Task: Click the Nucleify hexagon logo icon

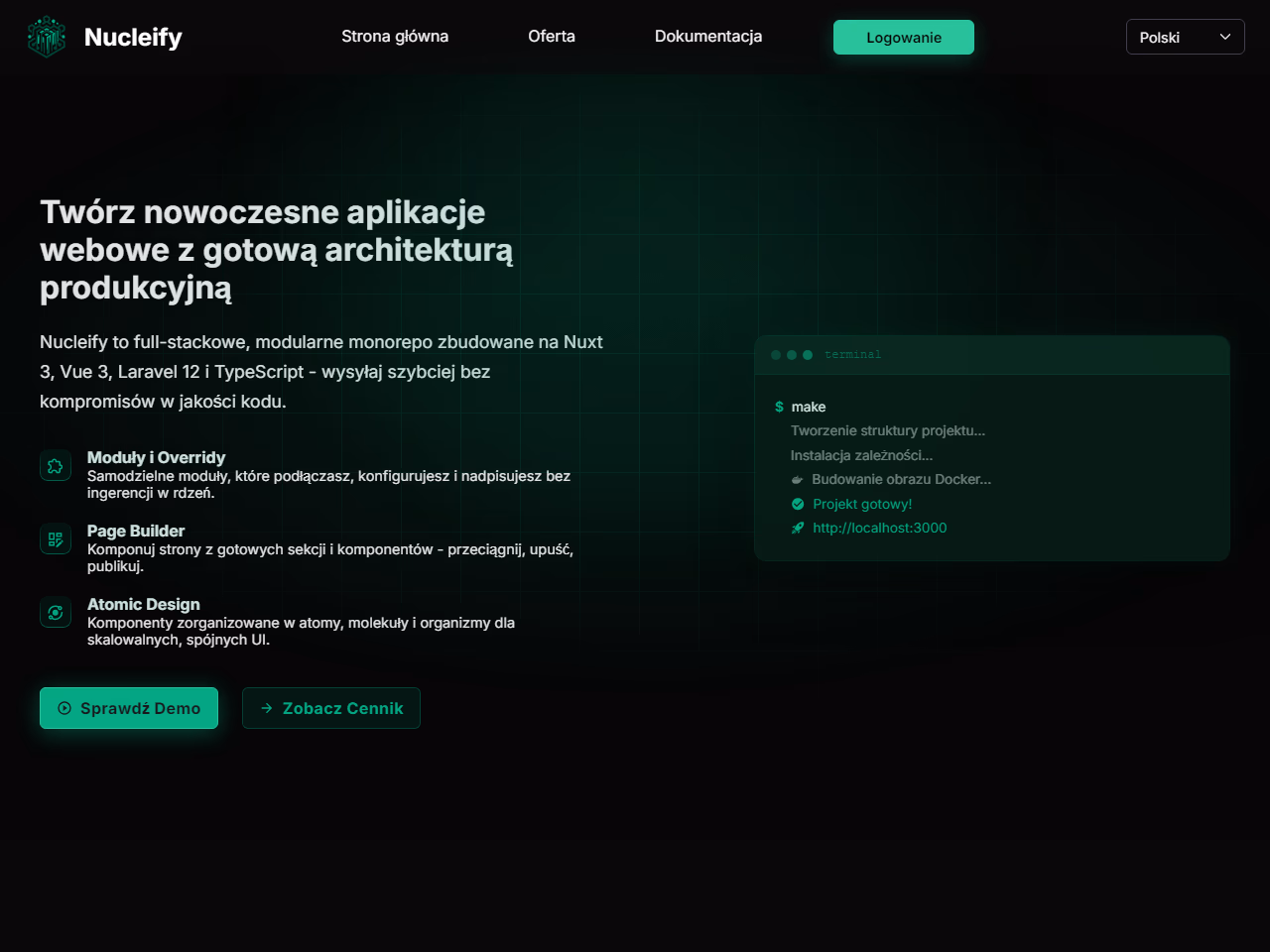Action: [x=47, y=37]
